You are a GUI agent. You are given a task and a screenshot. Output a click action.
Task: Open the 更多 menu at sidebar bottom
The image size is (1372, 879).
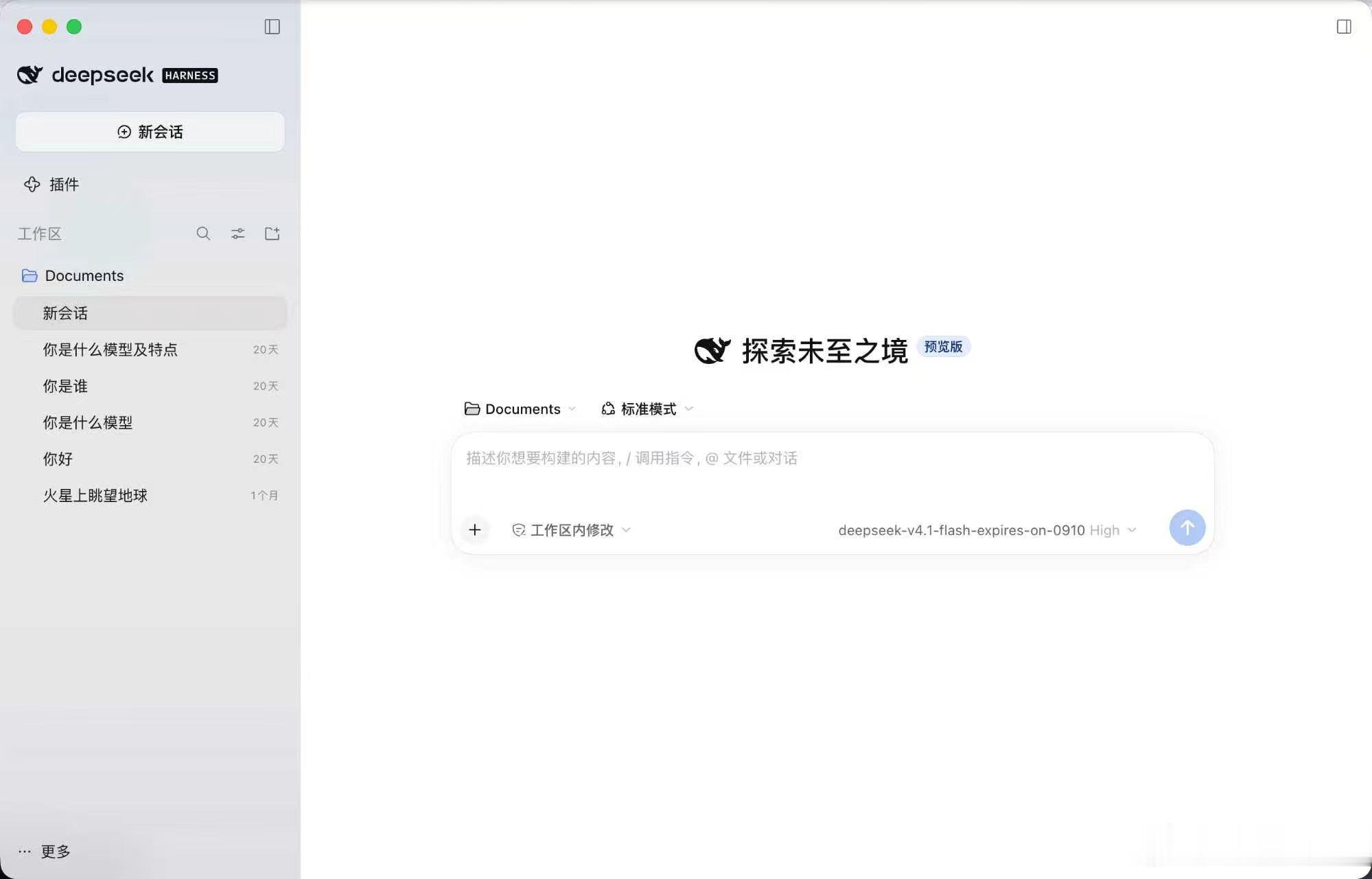point(45,852)
